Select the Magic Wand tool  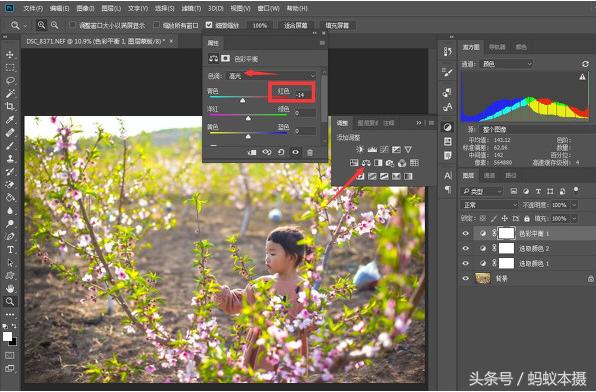(10, 94)
